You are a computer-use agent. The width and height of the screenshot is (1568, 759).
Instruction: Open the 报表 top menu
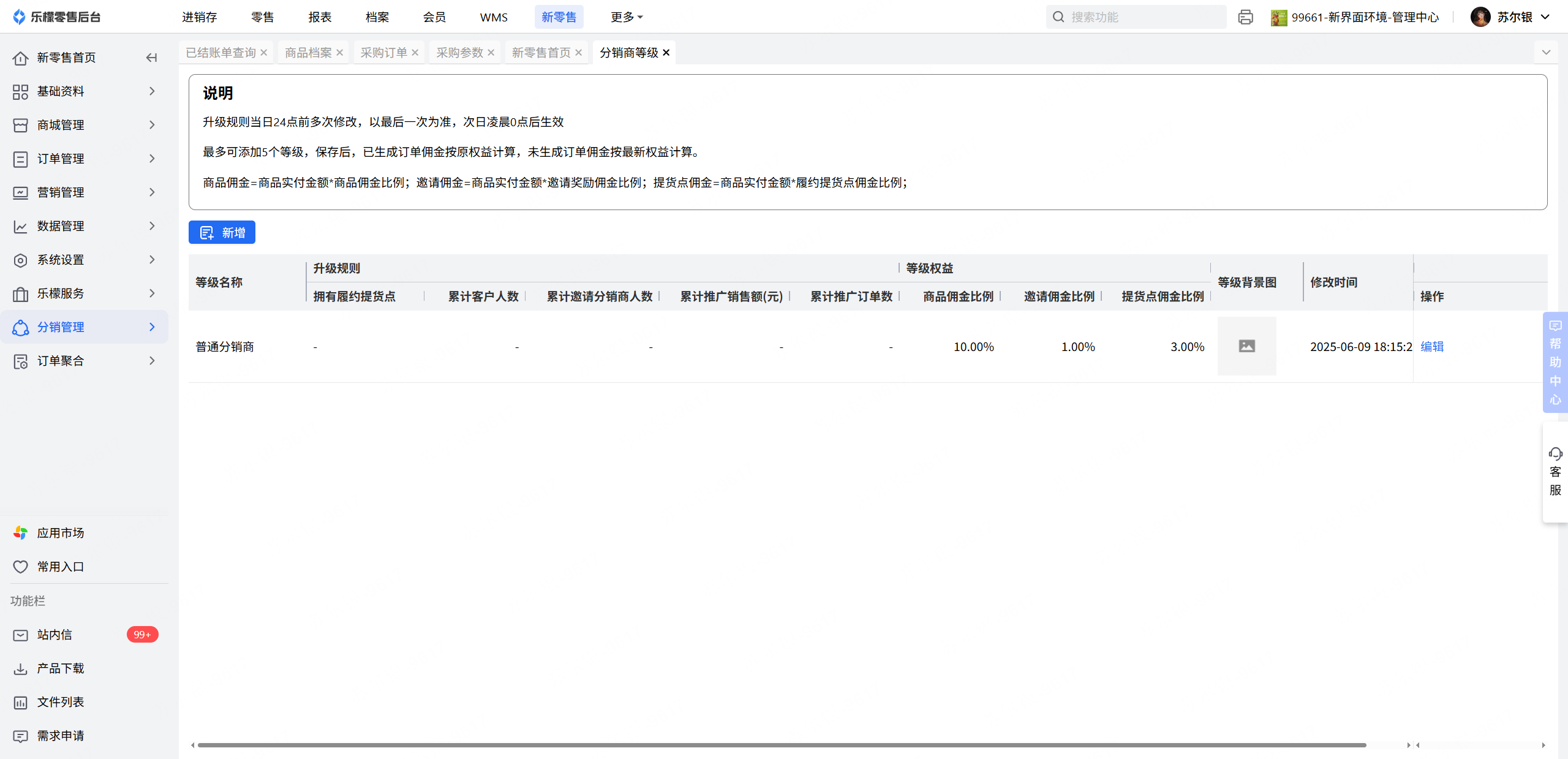click(x=320, y=17)
